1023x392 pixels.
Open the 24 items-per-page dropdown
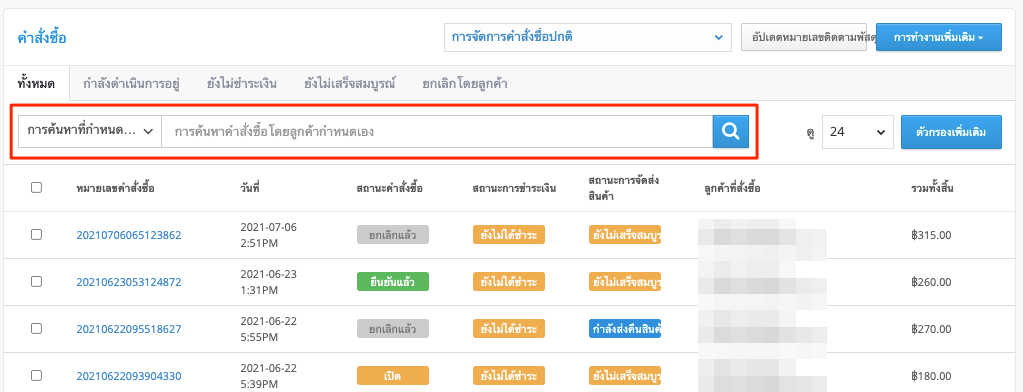(x=857, y=132)
